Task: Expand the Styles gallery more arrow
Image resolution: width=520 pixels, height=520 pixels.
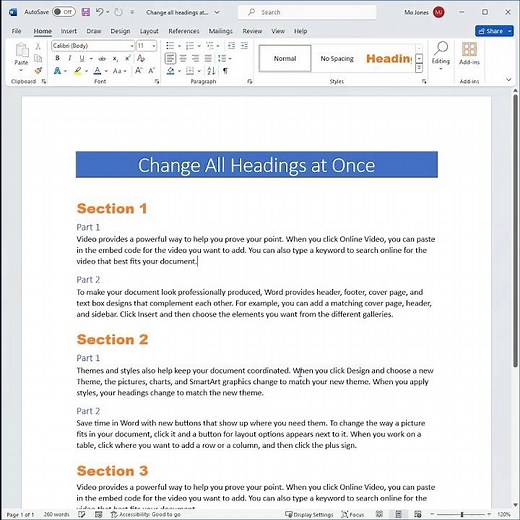Action: (419, 68)
